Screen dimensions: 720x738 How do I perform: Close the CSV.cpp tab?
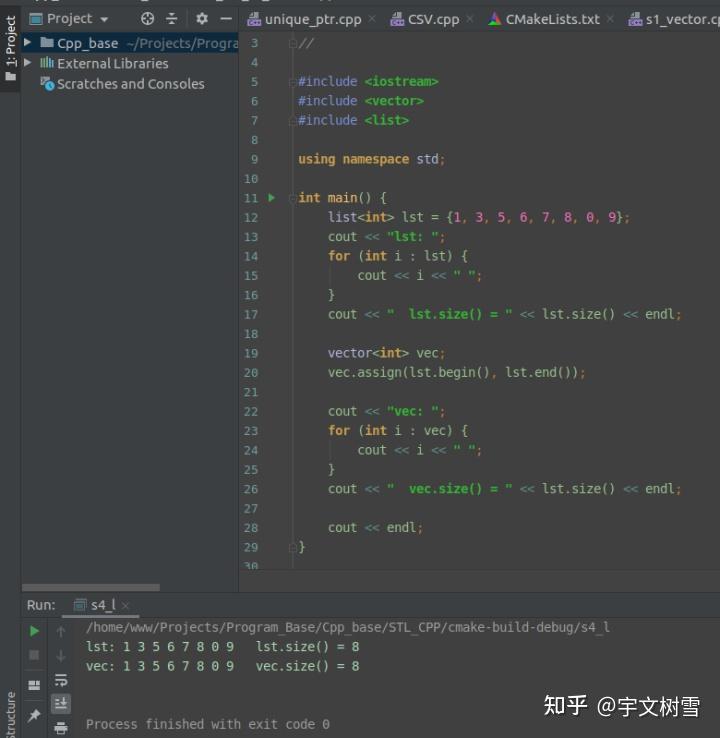pos(470,19)
